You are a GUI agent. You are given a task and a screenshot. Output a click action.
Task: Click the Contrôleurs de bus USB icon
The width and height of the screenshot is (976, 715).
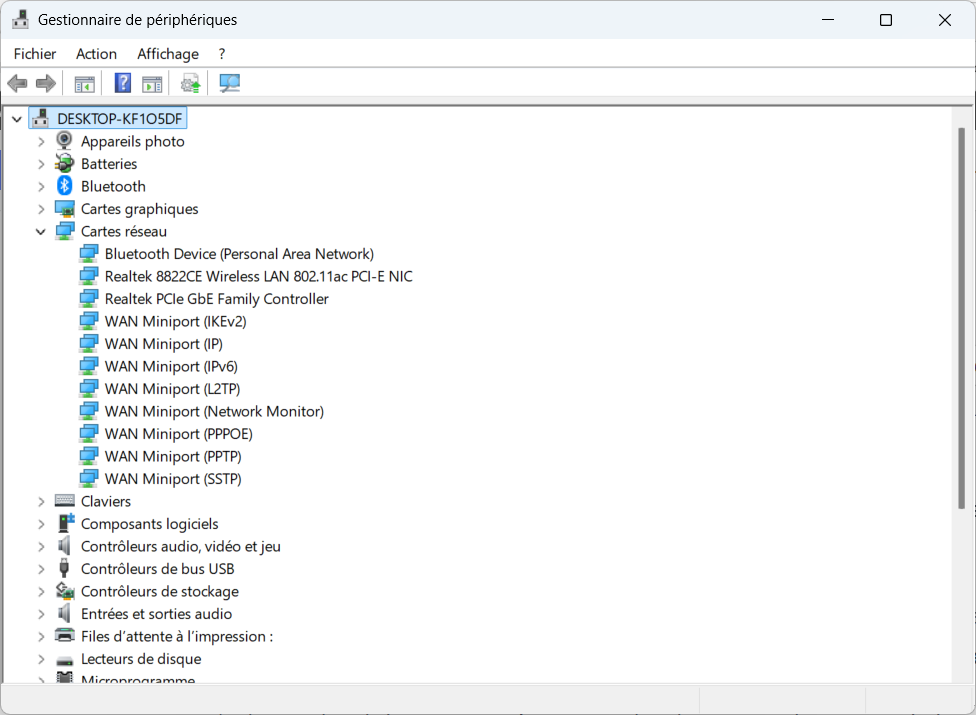[64, 568]
